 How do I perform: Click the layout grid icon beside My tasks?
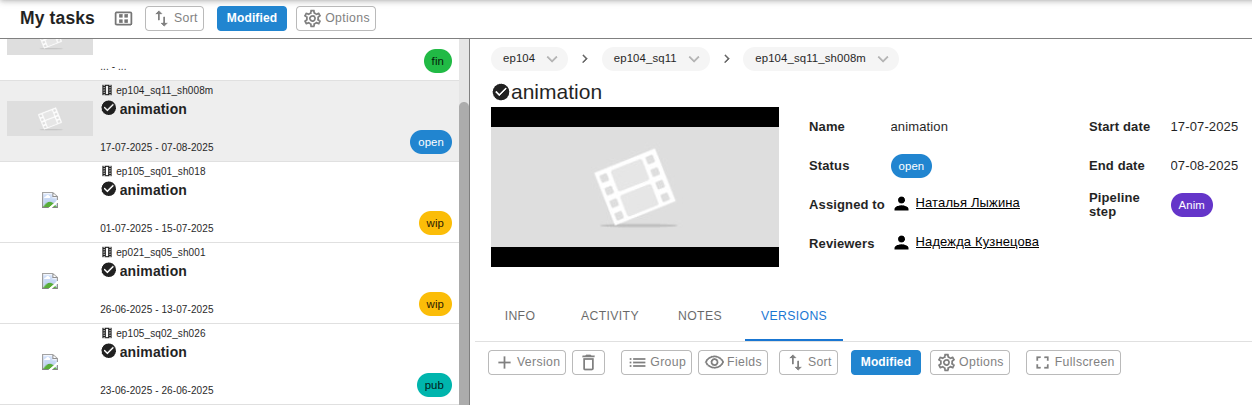[x=124, y=18]
